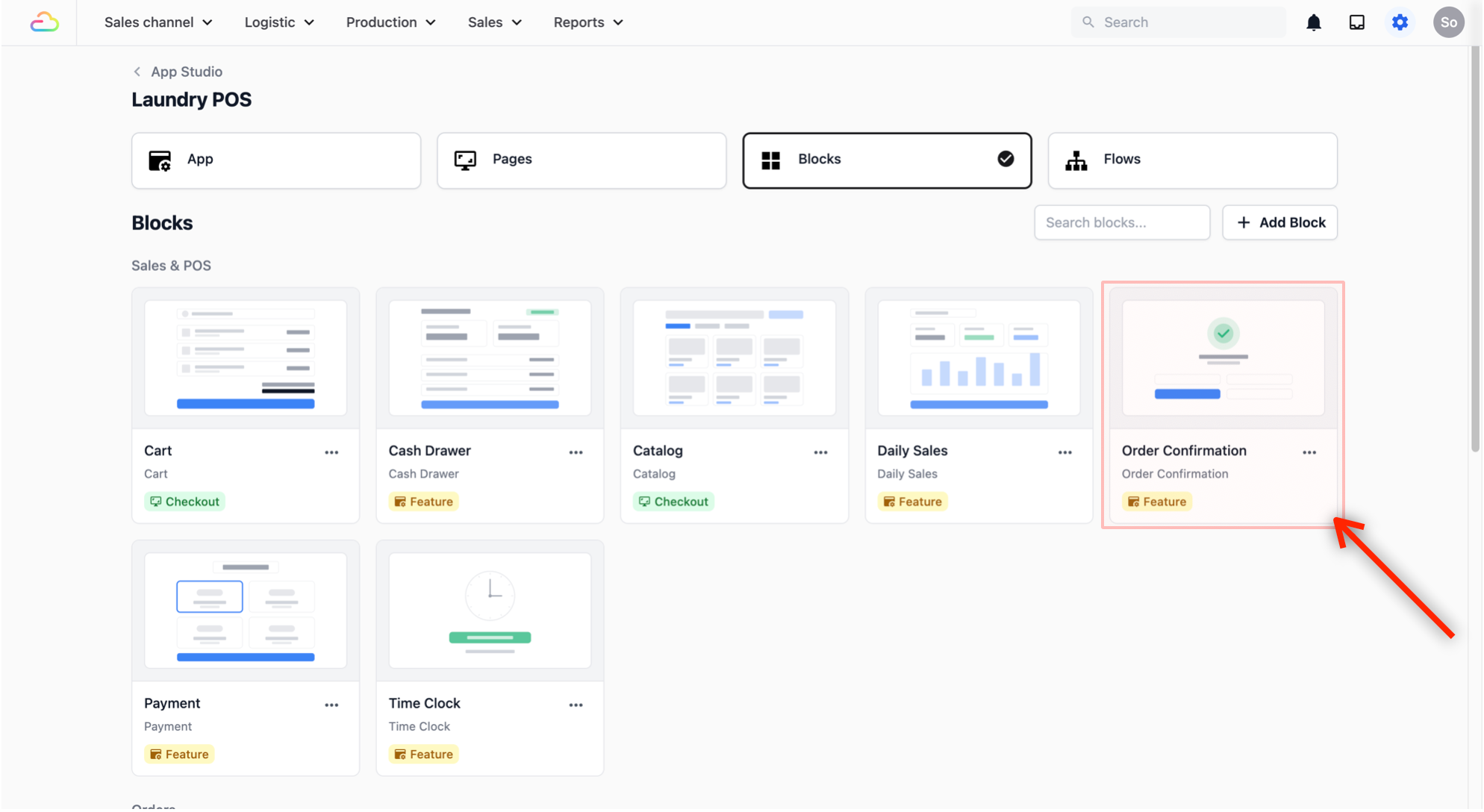This screenshot has height=812, width=1484.
Task: Open Payment block three-dot menu
Action: tap(331, 705)
